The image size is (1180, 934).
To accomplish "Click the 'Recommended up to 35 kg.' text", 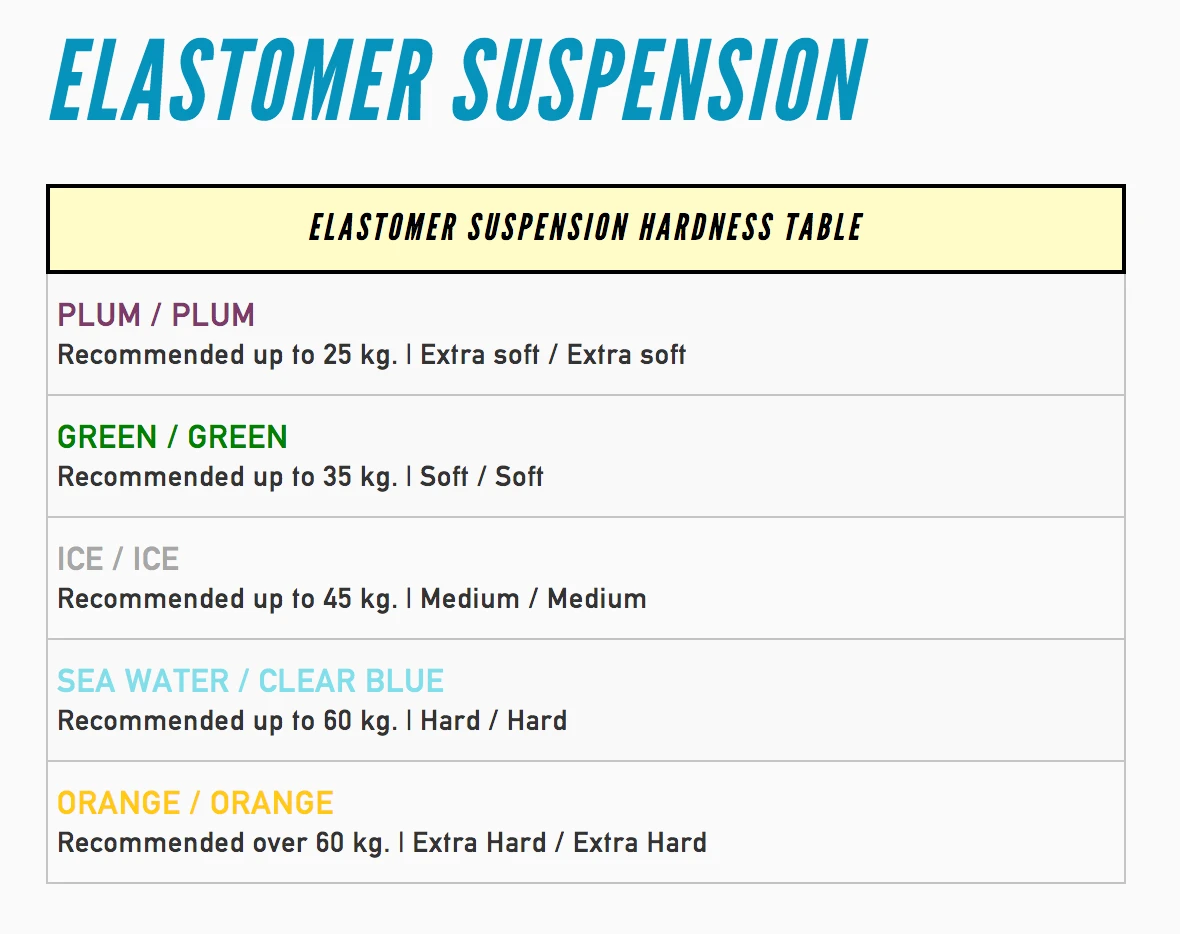I will point(227,477).
